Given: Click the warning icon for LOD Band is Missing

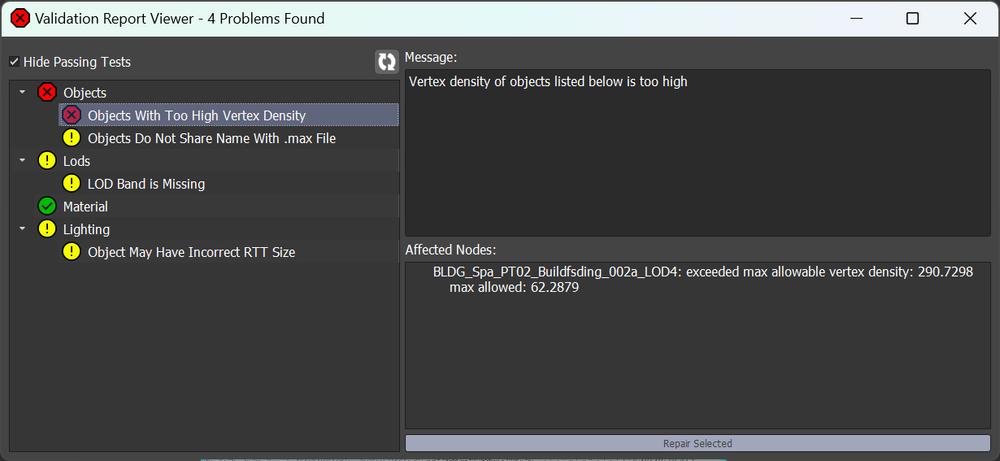Looking at the screenshot, I should pos(71,184).
